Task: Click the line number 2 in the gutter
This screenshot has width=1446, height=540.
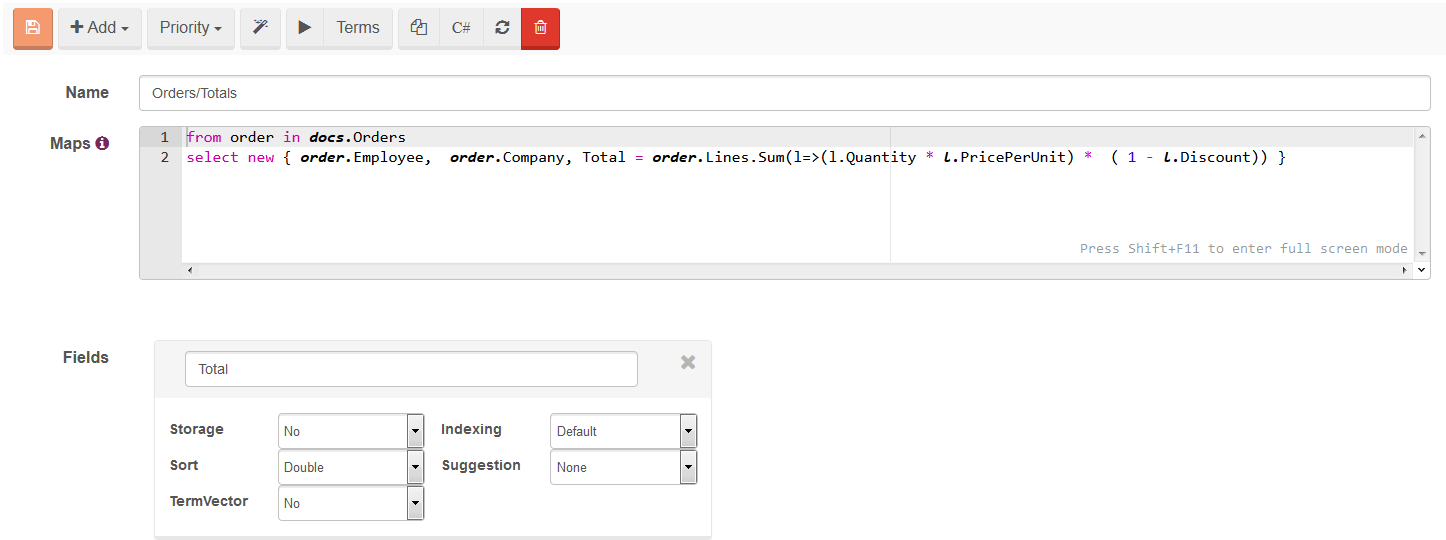Action: 165,158
